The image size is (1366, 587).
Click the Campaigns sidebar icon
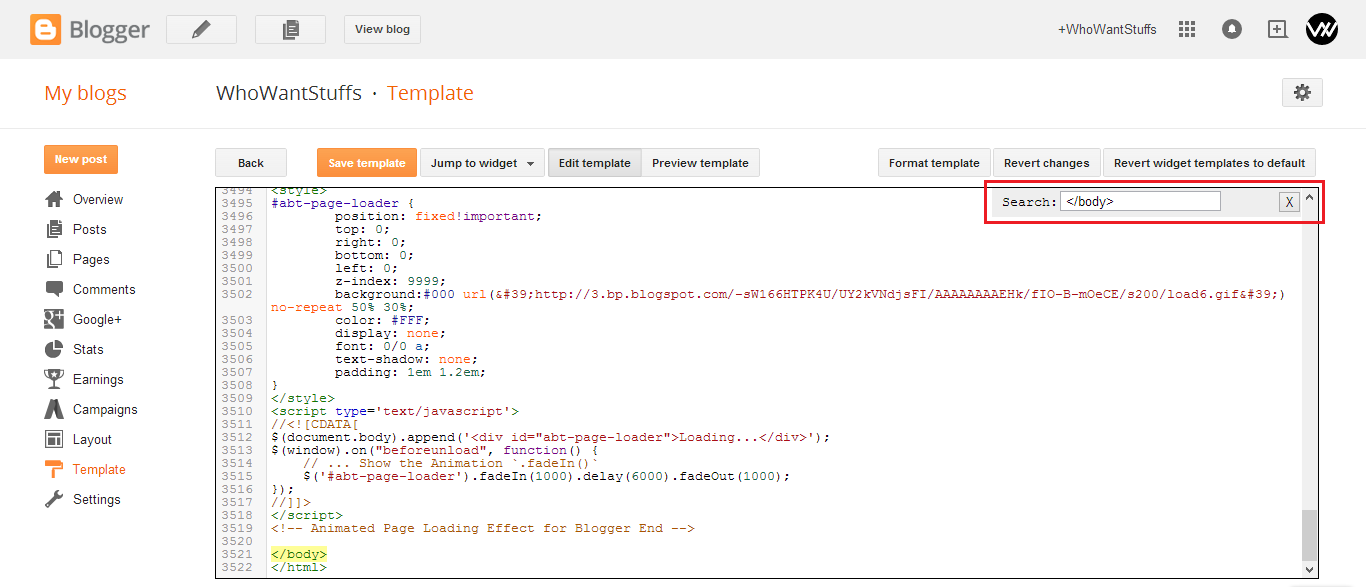click(x=54, y=409)
